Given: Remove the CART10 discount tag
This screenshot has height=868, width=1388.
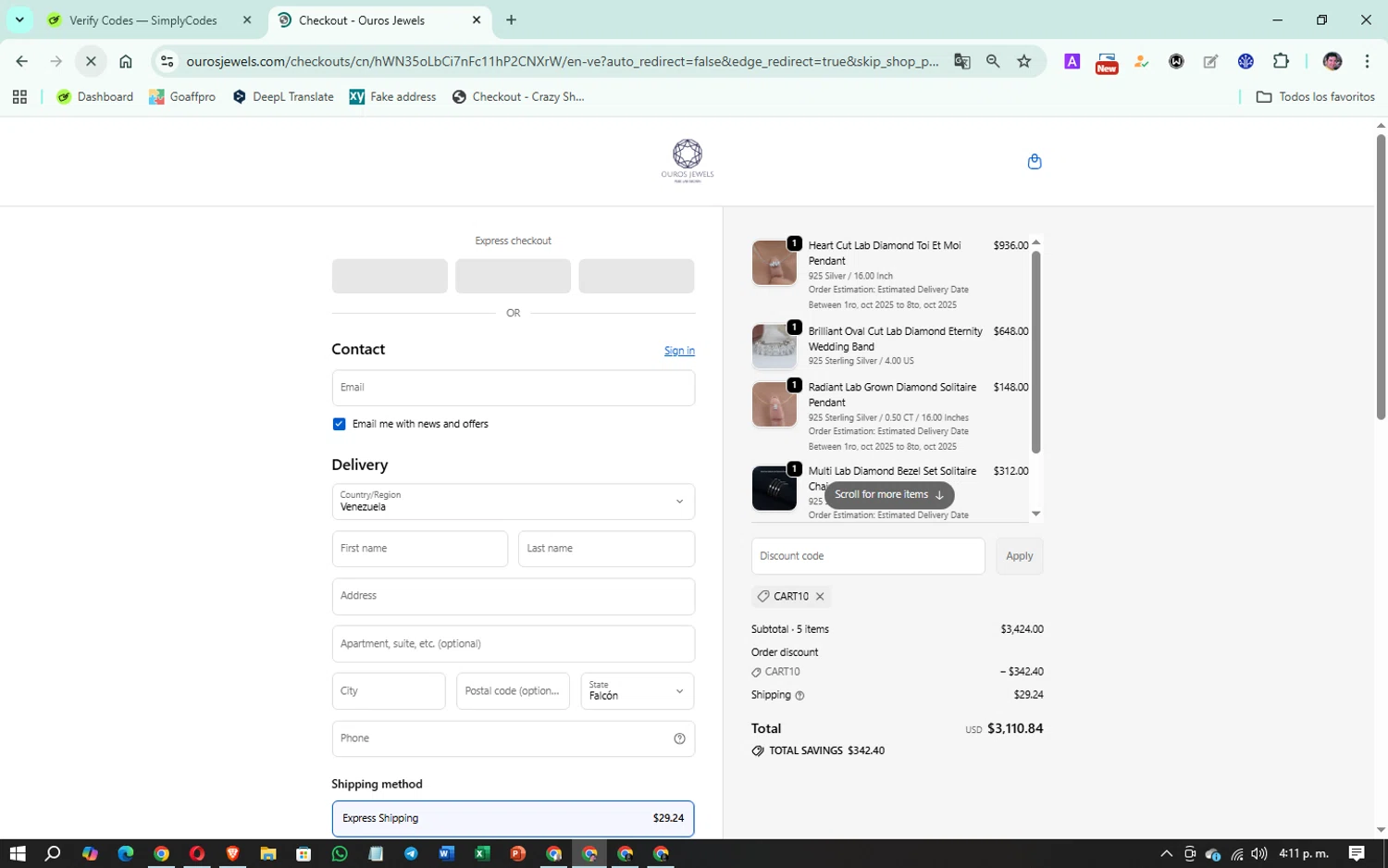Looking at the screenshot, I should 820,597.
